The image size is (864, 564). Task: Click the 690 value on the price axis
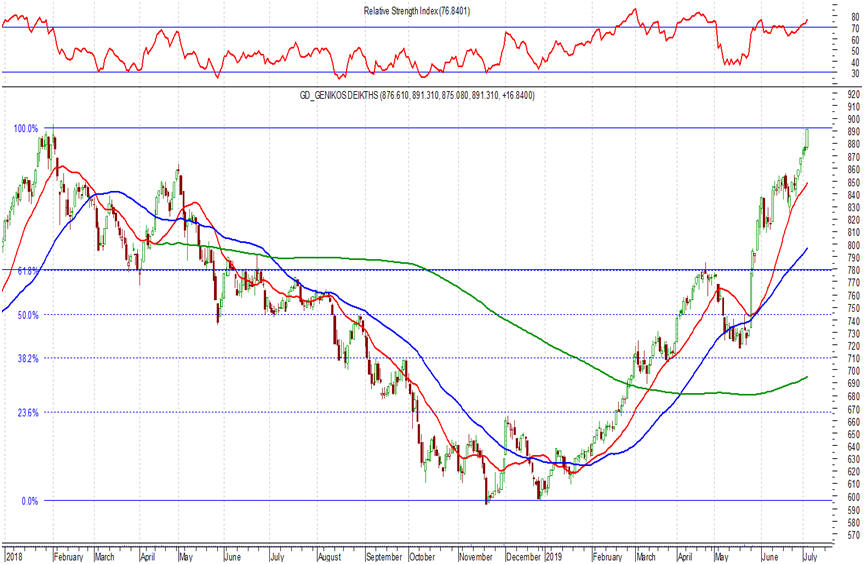pyautogui.click(x=854, y=384)
